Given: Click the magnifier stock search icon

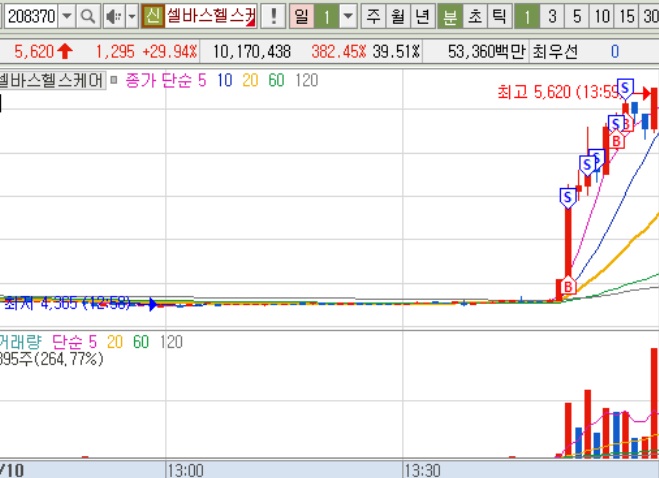Looking at the screenshot, I should (x=87, y=16).
